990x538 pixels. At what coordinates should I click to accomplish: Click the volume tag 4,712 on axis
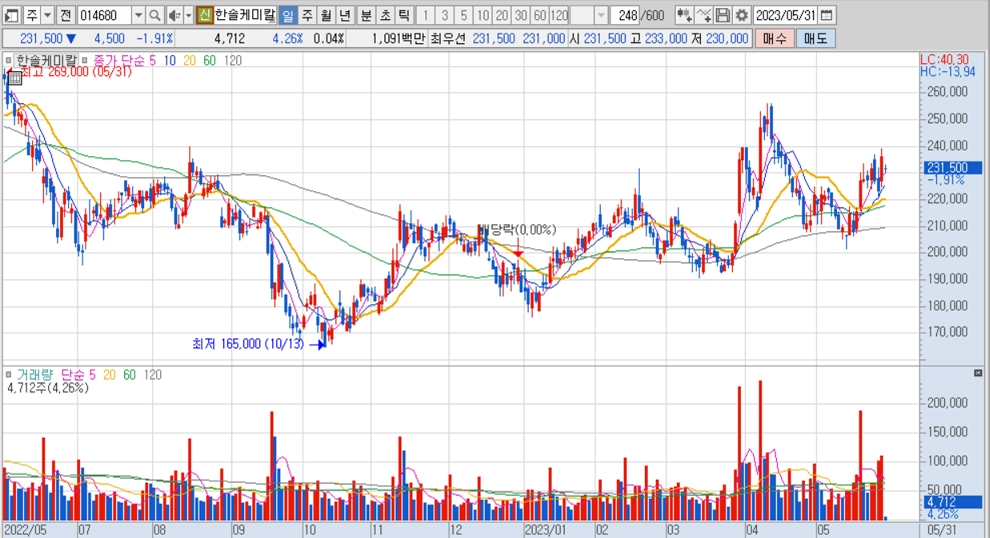point(953,502)
